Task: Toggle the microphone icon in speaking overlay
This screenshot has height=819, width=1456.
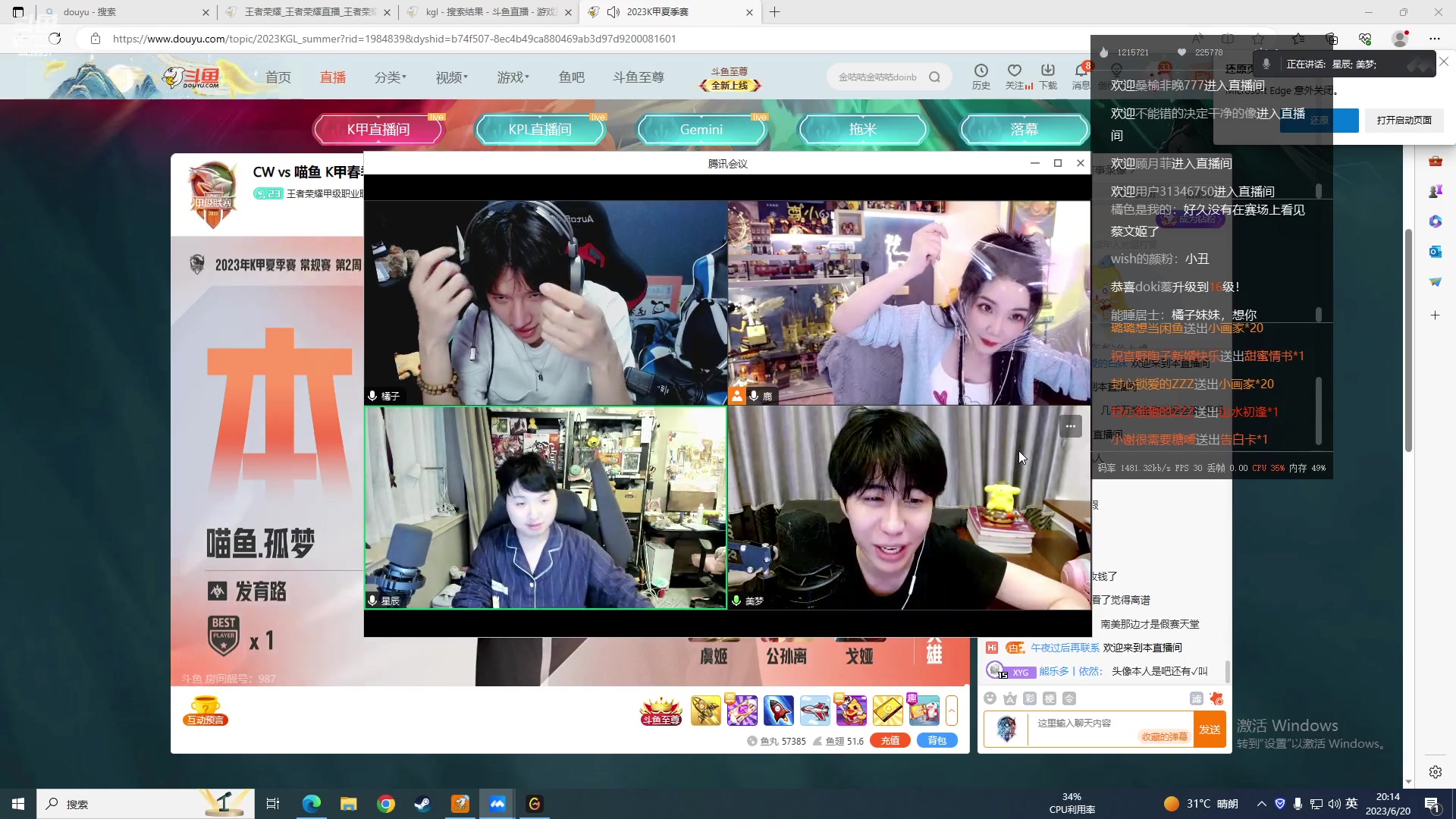Action: tap(1266, 64)
